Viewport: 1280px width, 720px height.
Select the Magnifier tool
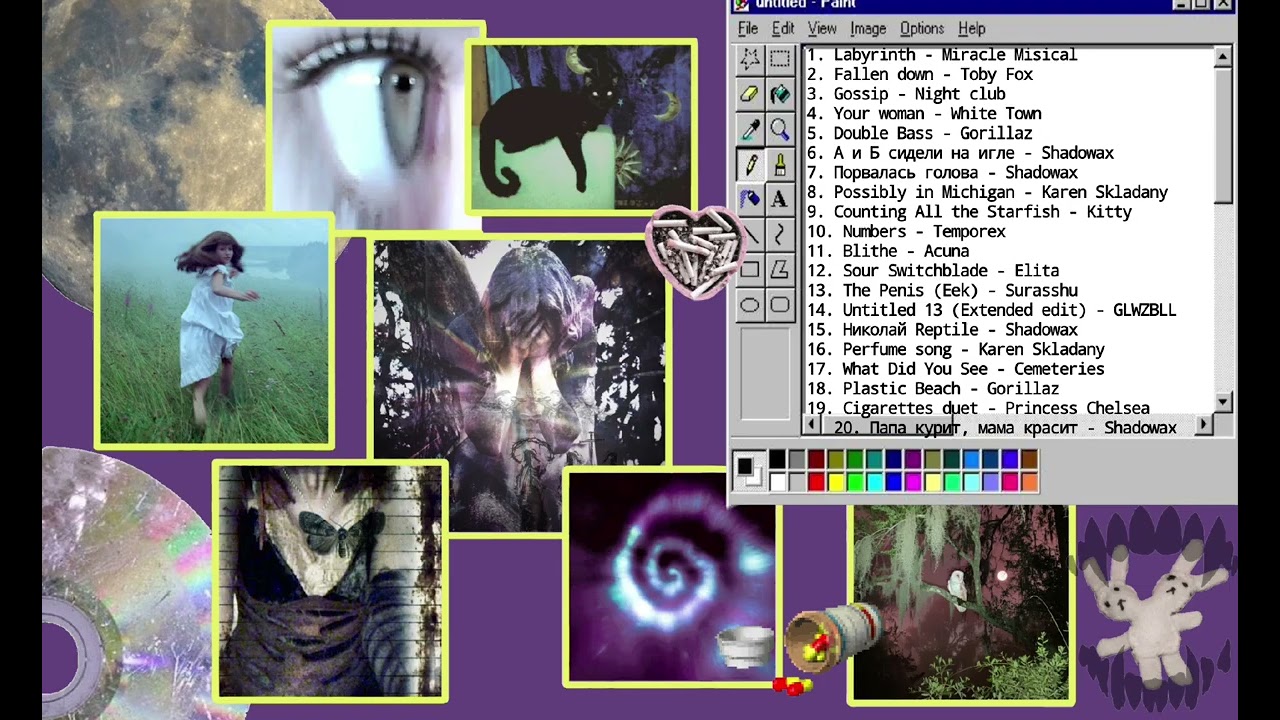point(780,129)
